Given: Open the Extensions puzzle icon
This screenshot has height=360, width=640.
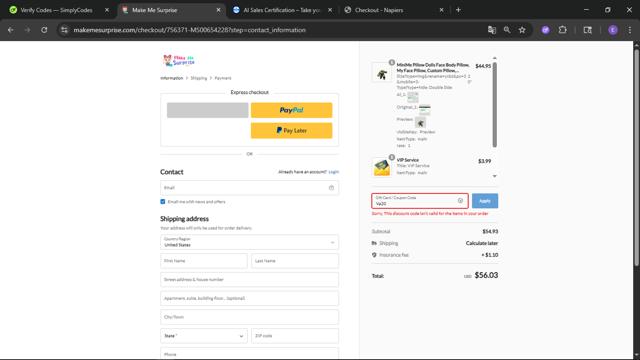Looking at the screenshot, I should pyautogui.click(x=562, y=30).
